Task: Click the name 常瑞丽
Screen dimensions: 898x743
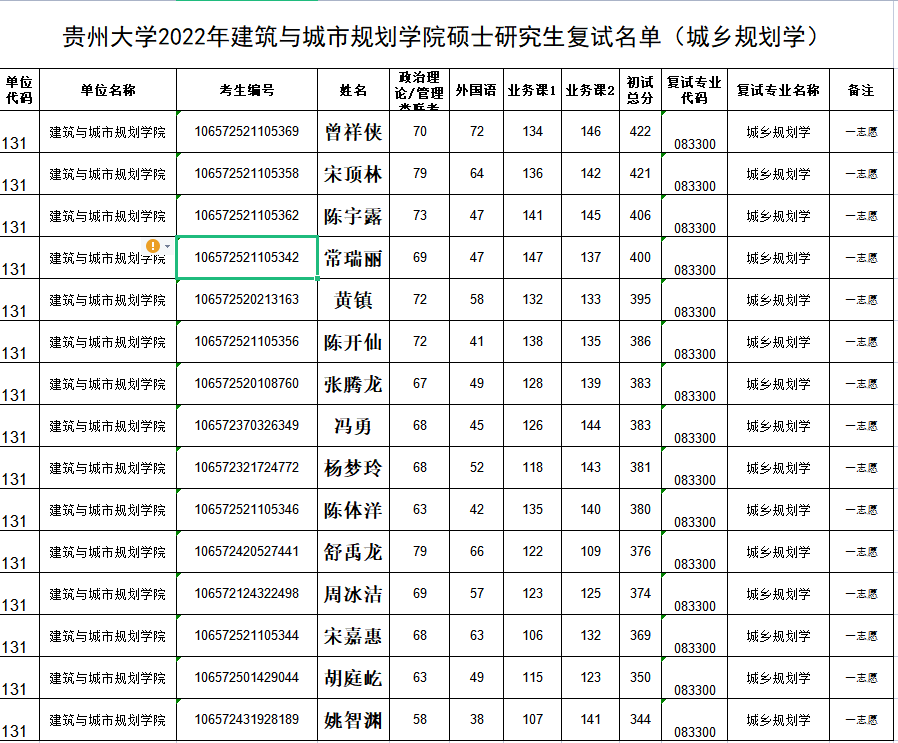Action: click(x=353, y=258)
